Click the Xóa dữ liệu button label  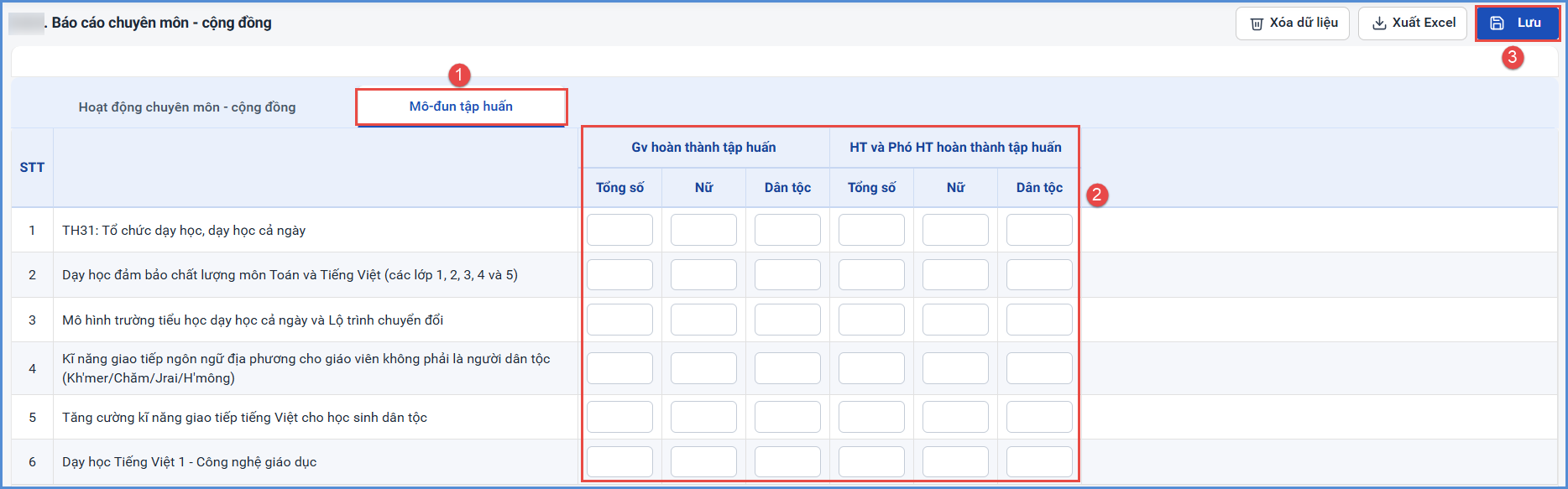1304,23
